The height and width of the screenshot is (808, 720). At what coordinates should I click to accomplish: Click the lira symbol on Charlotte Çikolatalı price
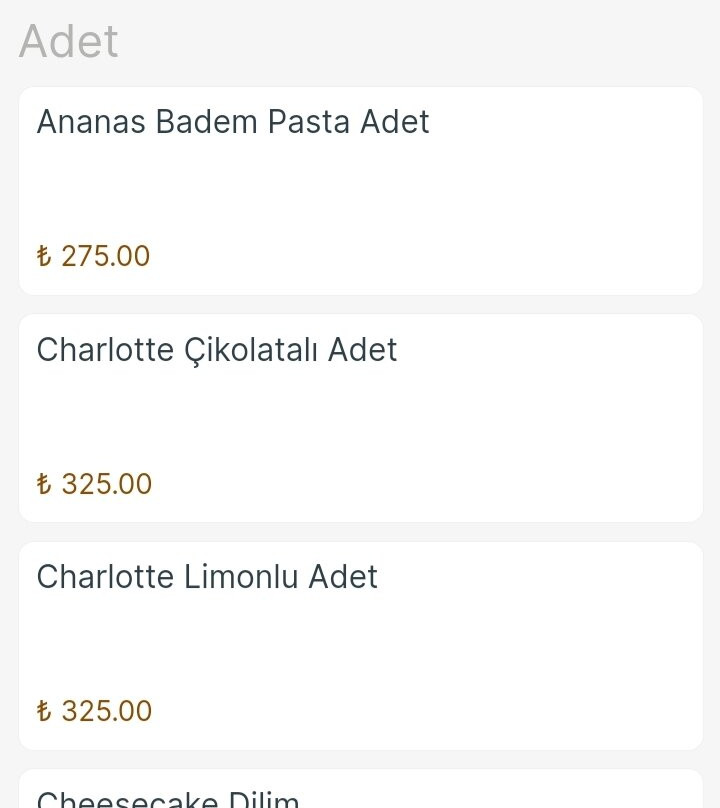coord(43,484)
